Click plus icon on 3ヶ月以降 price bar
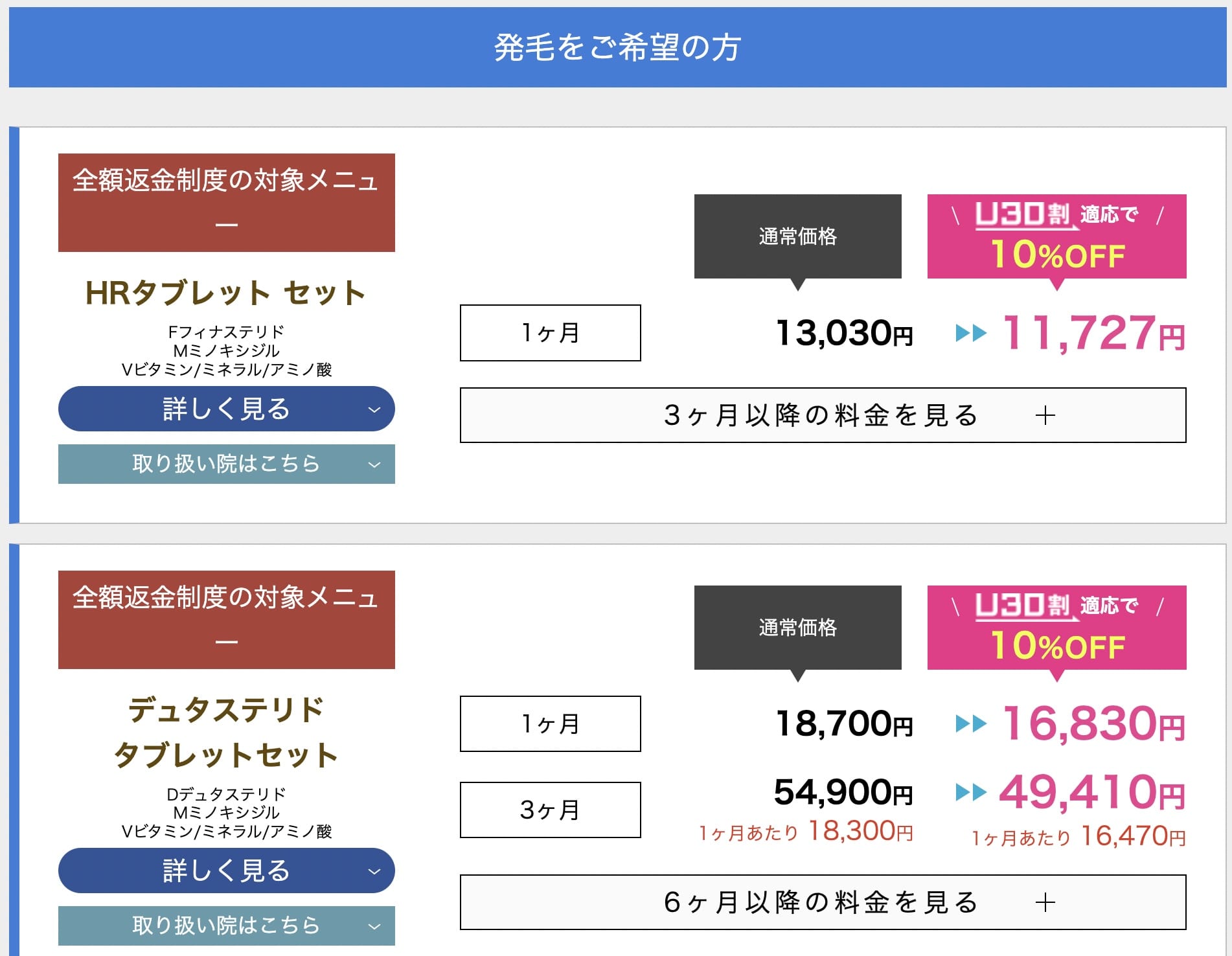Viewport: 1232px width, 956px height. 1045,416
